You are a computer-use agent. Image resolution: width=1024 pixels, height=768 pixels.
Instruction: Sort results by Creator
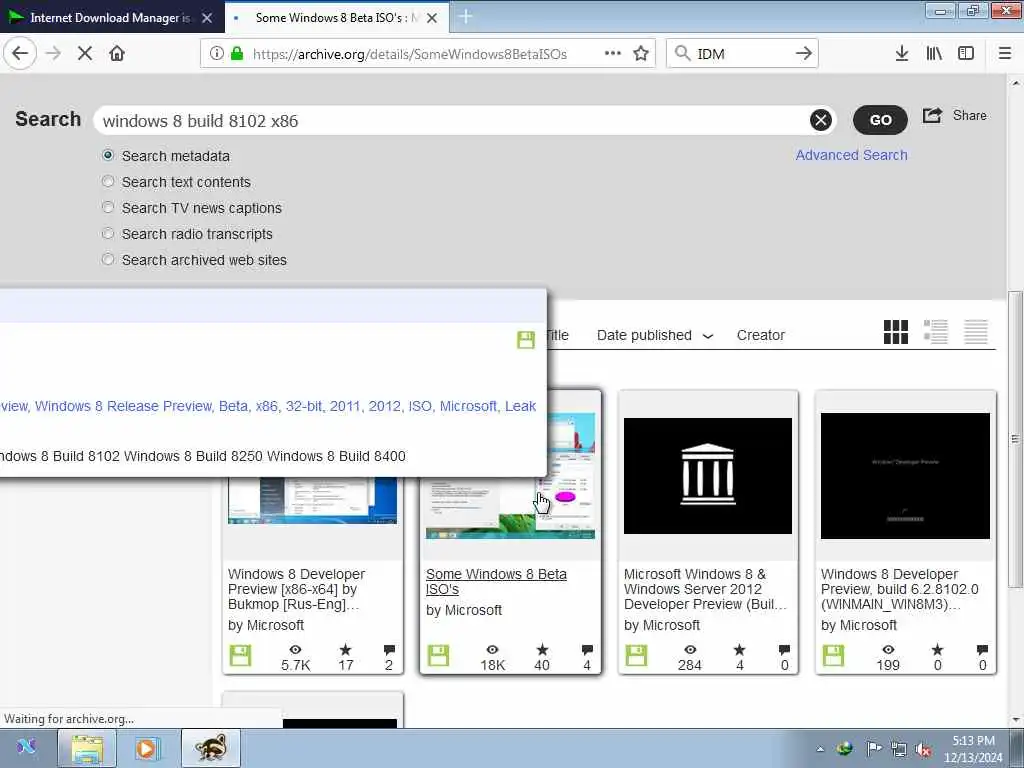point(761,335)
